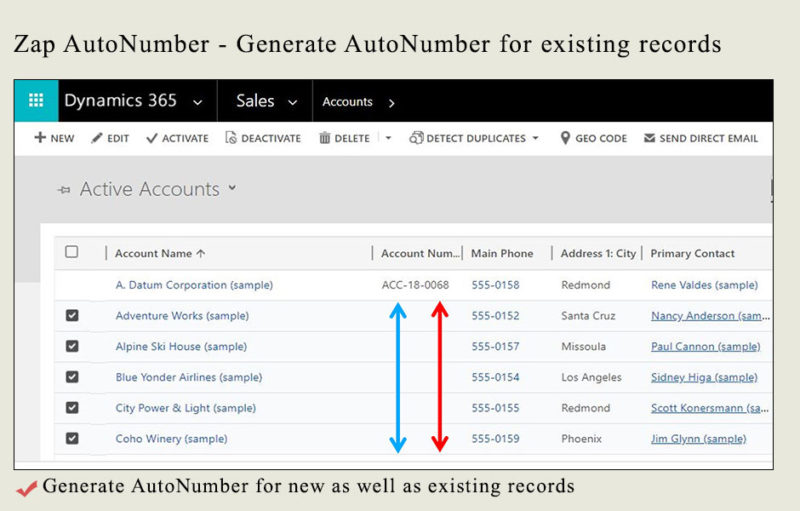
Task: Click the plus New record icon
Action: [x=40, y=138]
